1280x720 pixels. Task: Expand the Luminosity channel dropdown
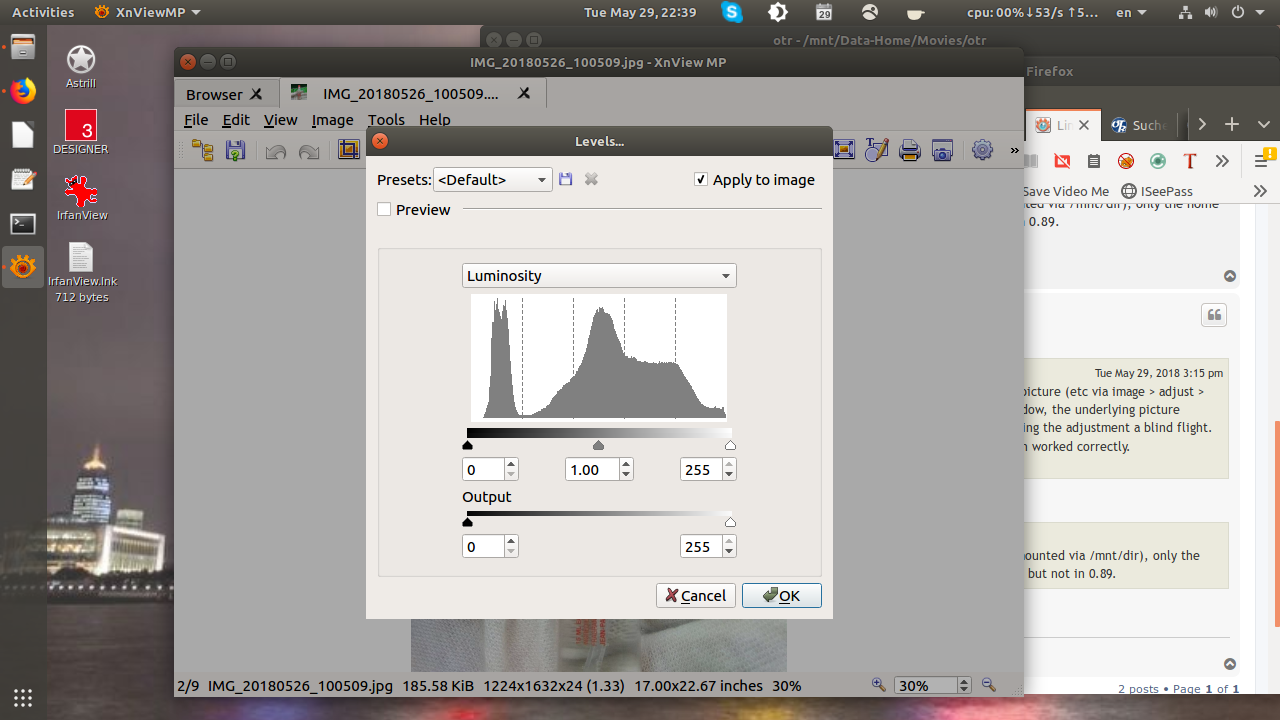(x=598, y=276)
